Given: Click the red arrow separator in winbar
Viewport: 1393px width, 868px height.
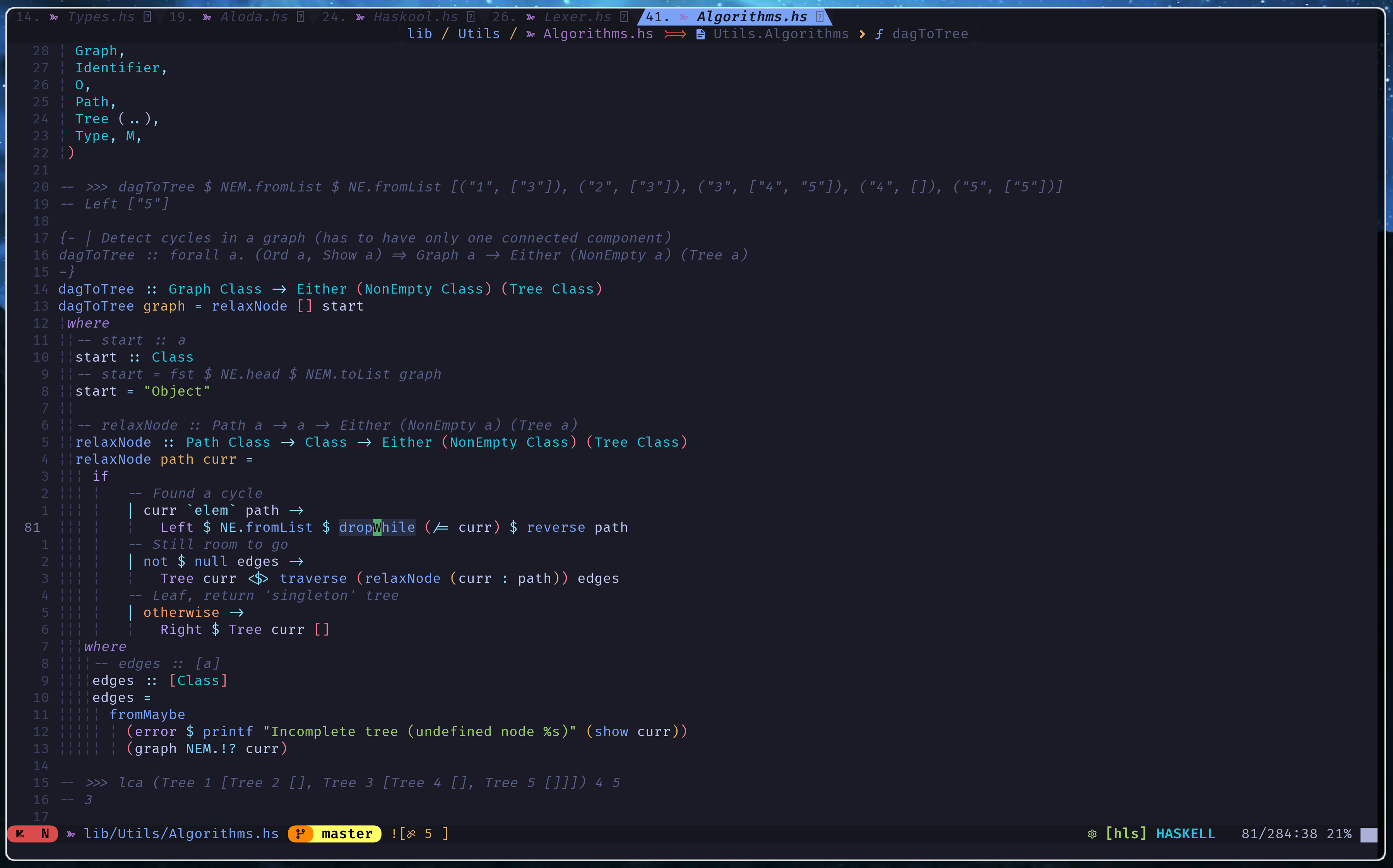Looking at the screenshot, I should [675, 34].
